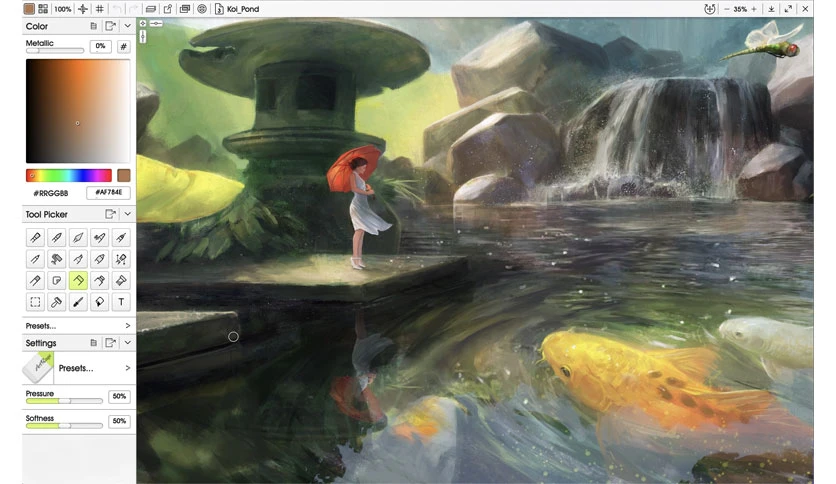836x484 pixels.
Task: Open the four-squares panel layout icon
Action: 43,9
